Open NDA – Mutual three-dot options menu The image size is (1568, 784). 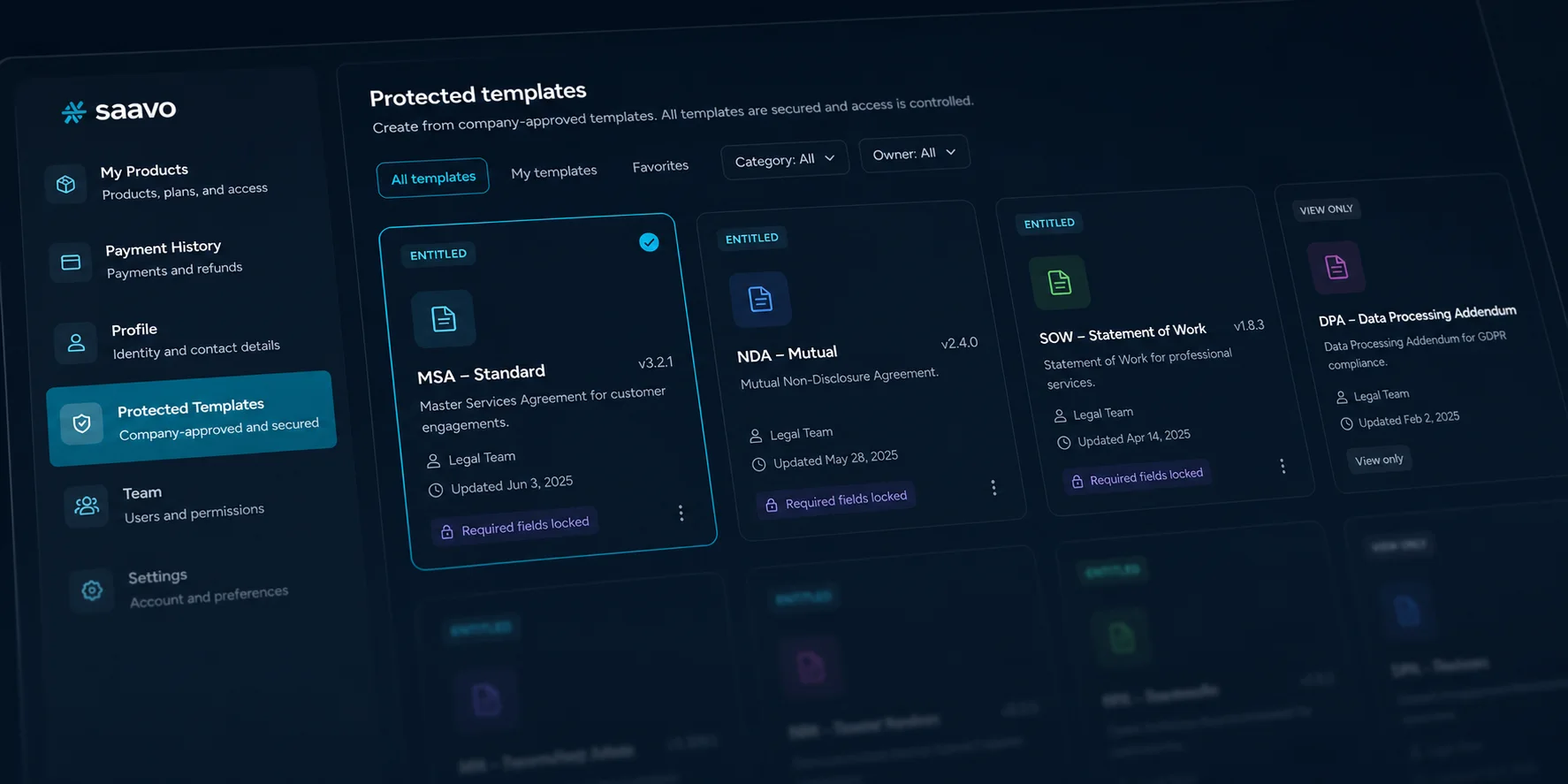[993, 487]
